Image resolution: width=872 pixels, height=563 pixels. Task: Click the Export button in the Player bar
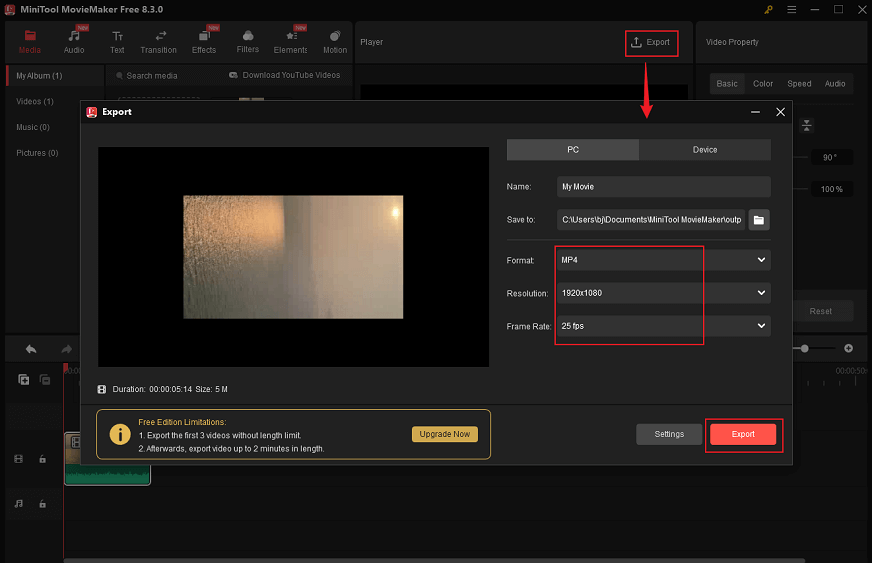coord(651,43)
